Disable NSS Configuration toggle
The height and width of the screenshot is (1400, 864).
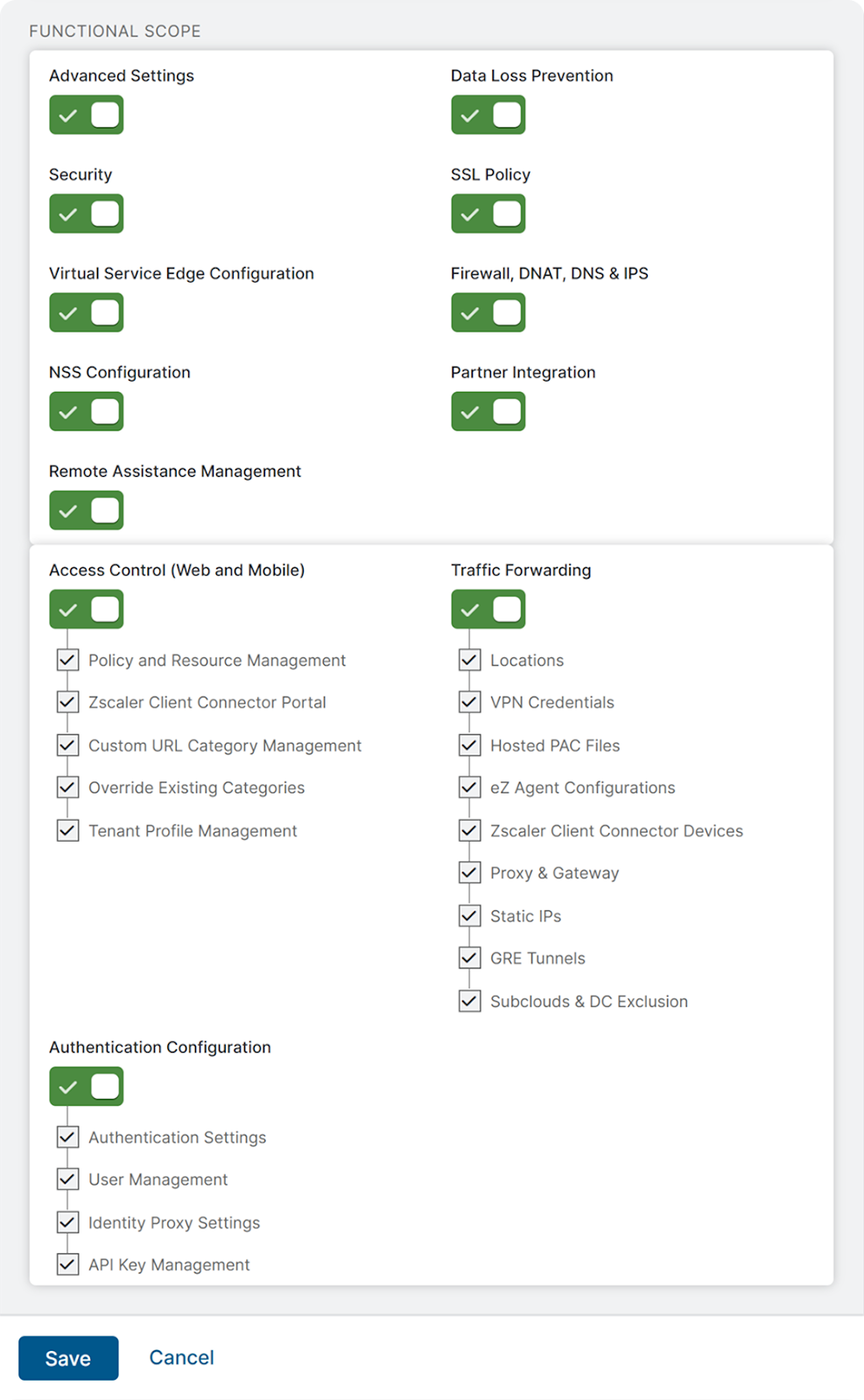(86, 411)
